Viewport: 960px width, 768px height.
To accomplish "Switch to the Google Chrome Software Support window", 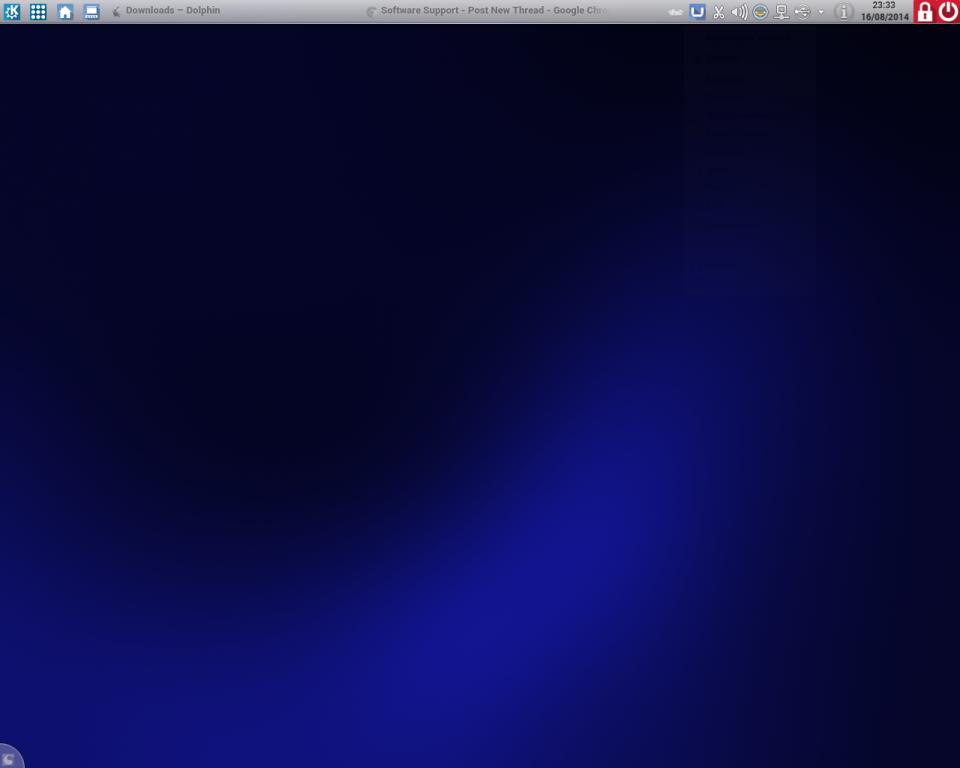I will pyautogui.click(x=488, y=11).
